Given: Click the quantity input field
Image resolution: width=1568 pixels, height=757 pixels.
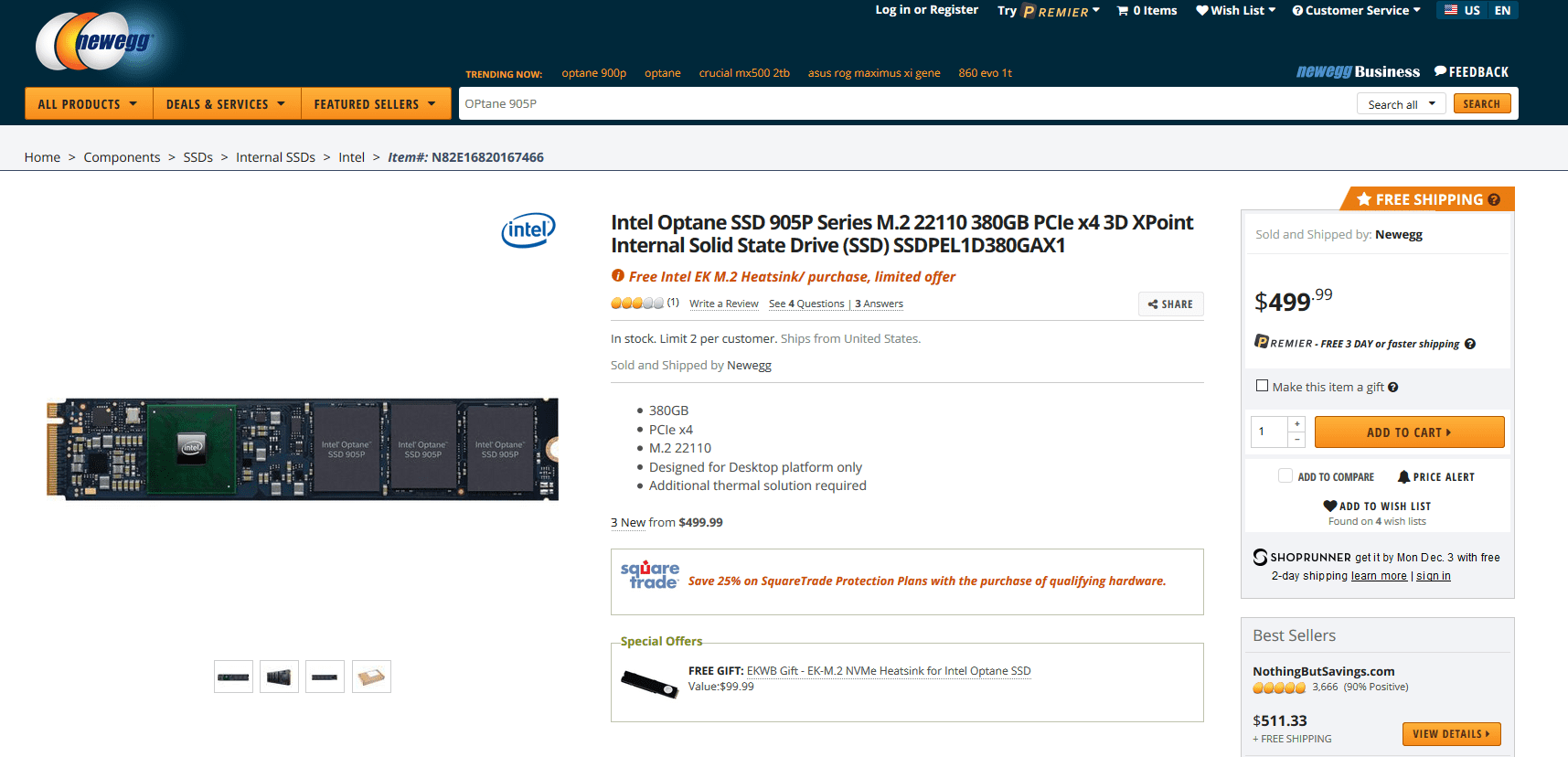Looking at the screenshot, I should 1269,432.
